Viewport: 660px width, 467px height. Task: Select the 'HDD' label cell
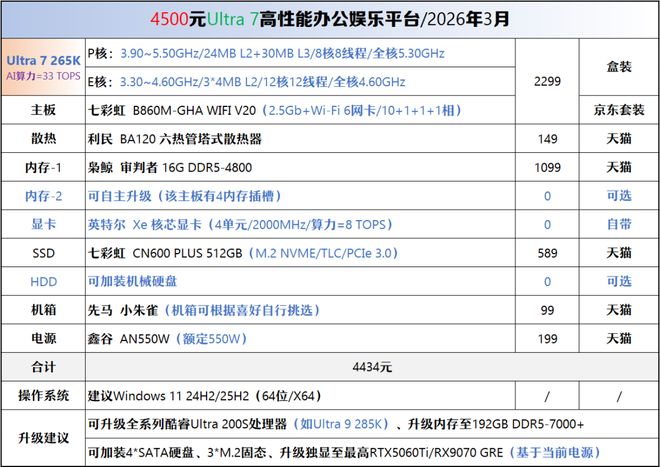(43, 281)
